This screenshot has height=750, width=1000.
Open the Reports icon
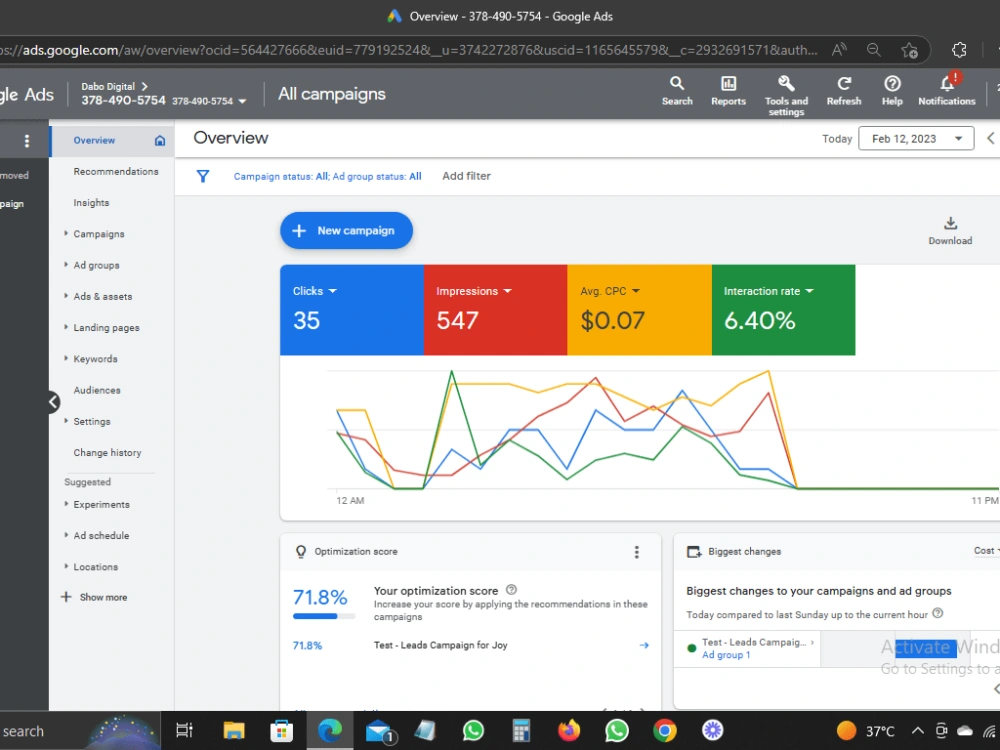(728, 91)
